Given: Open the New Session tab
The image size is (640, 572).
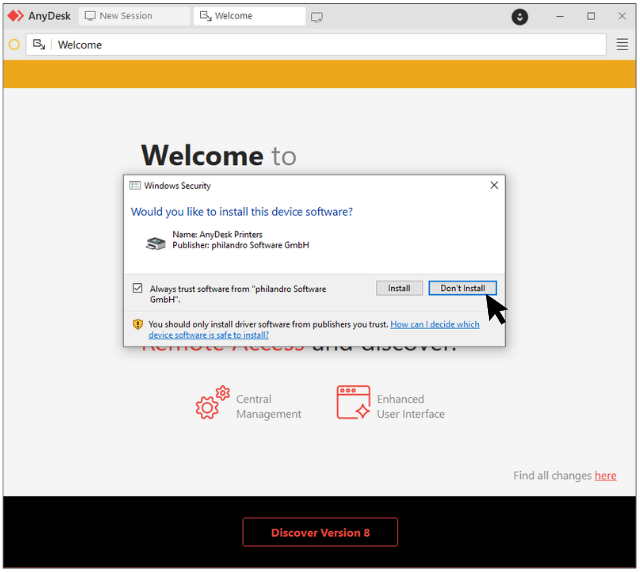Looking at the screenshot, I should [134, 16].
